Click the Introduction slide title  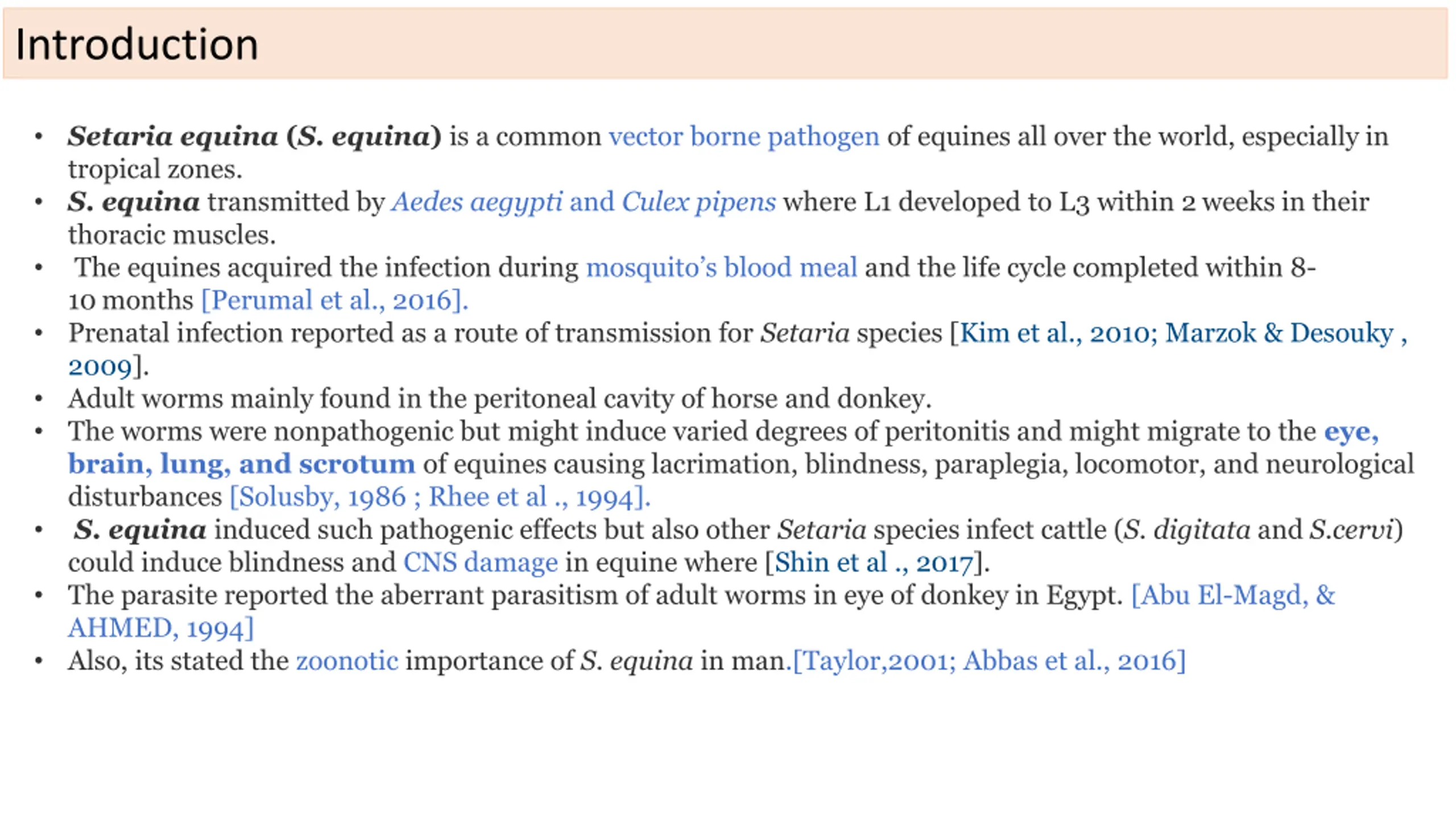[x=136, y=44]
